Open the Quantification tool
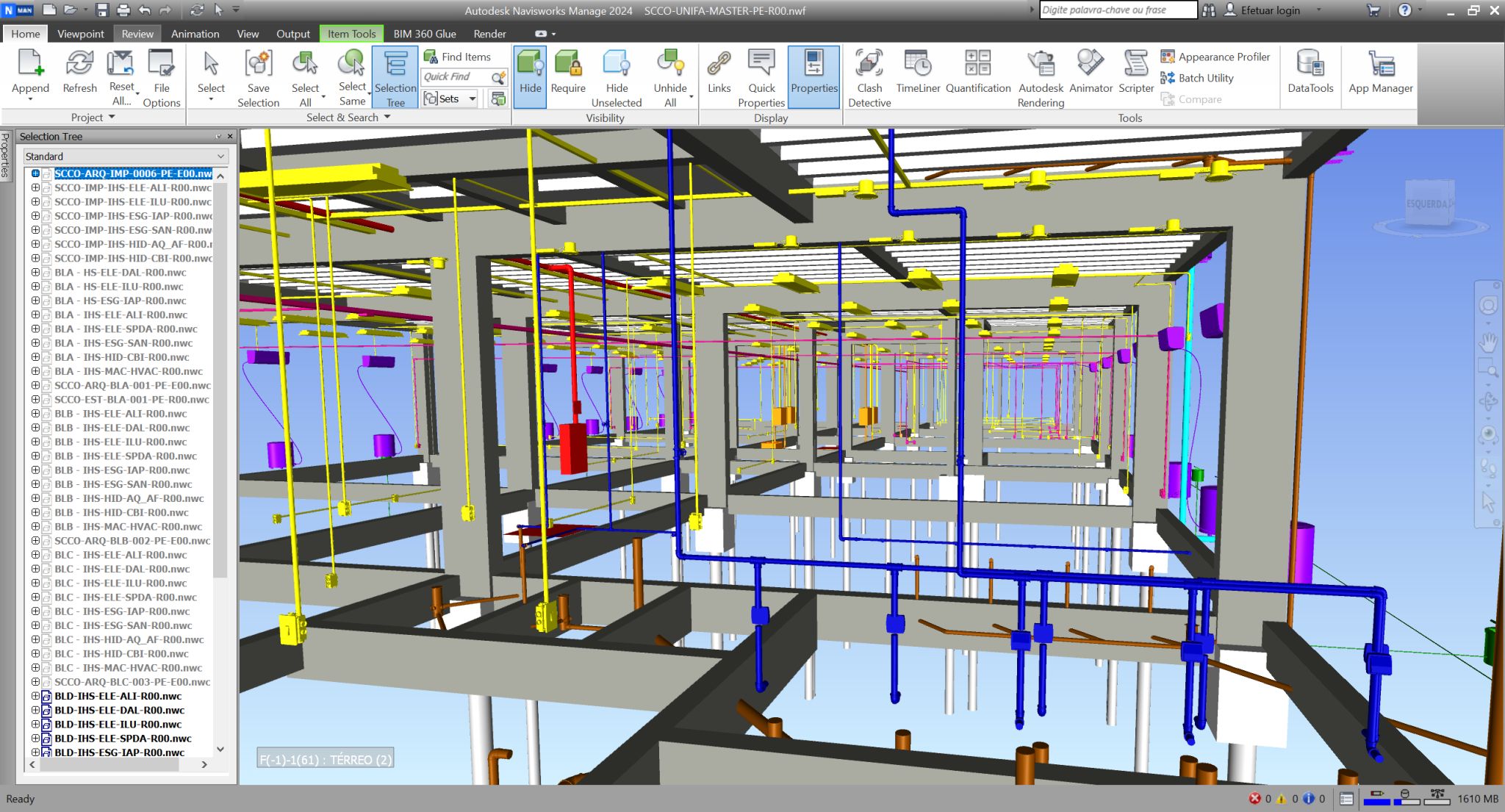 click(977, 72)
